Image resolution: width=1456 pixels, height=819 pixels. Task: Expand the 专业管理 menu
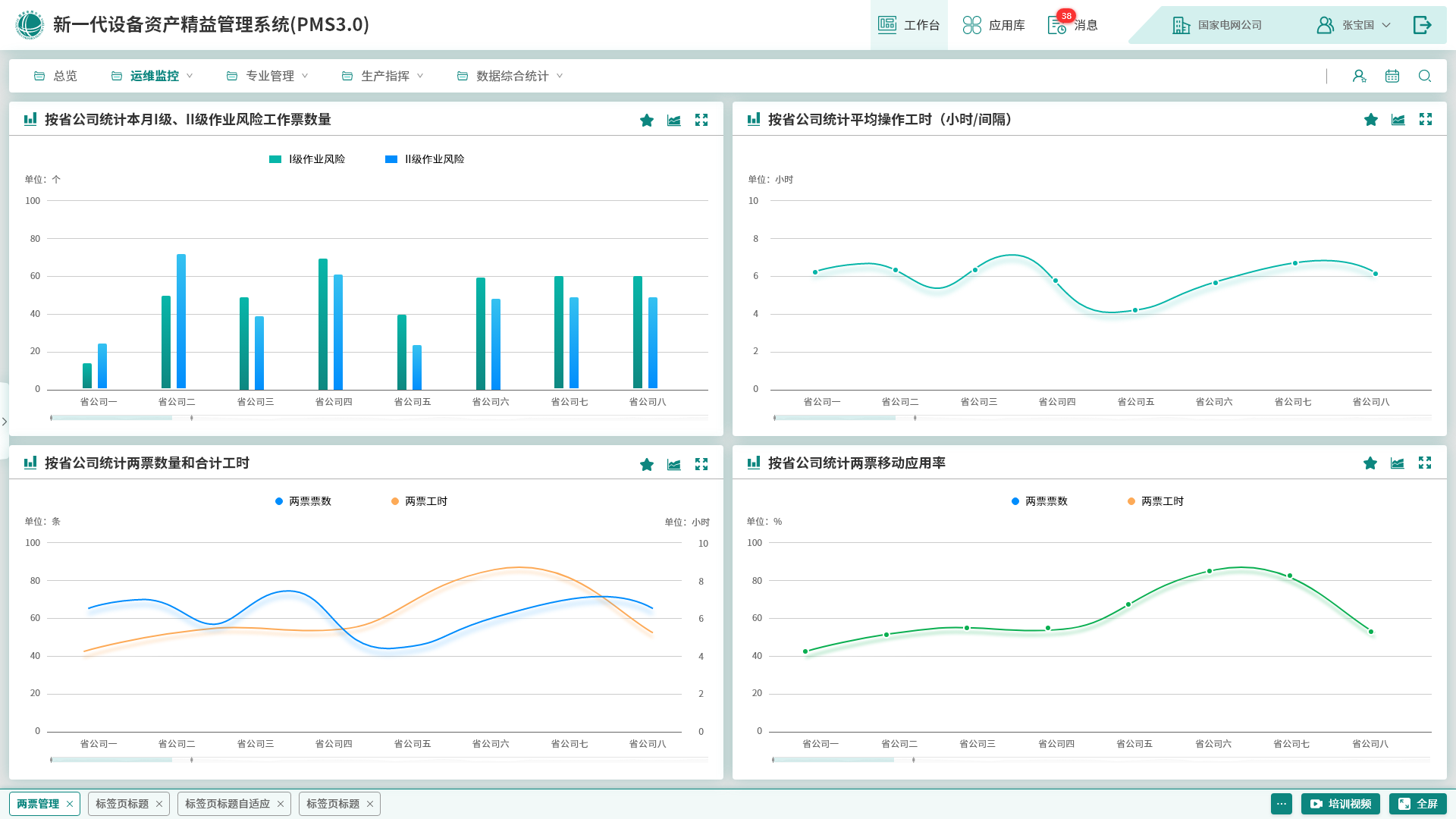click(267, 76)
